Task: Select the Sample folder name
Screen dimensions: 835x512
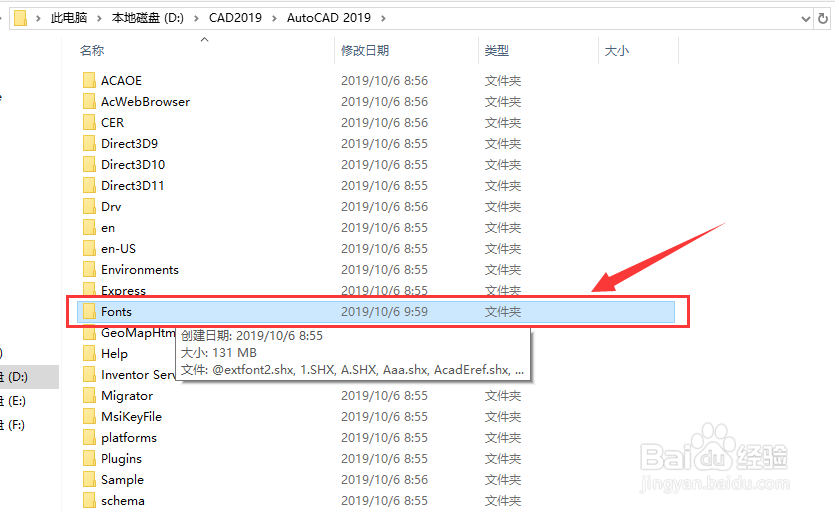Action: point(122,480)
